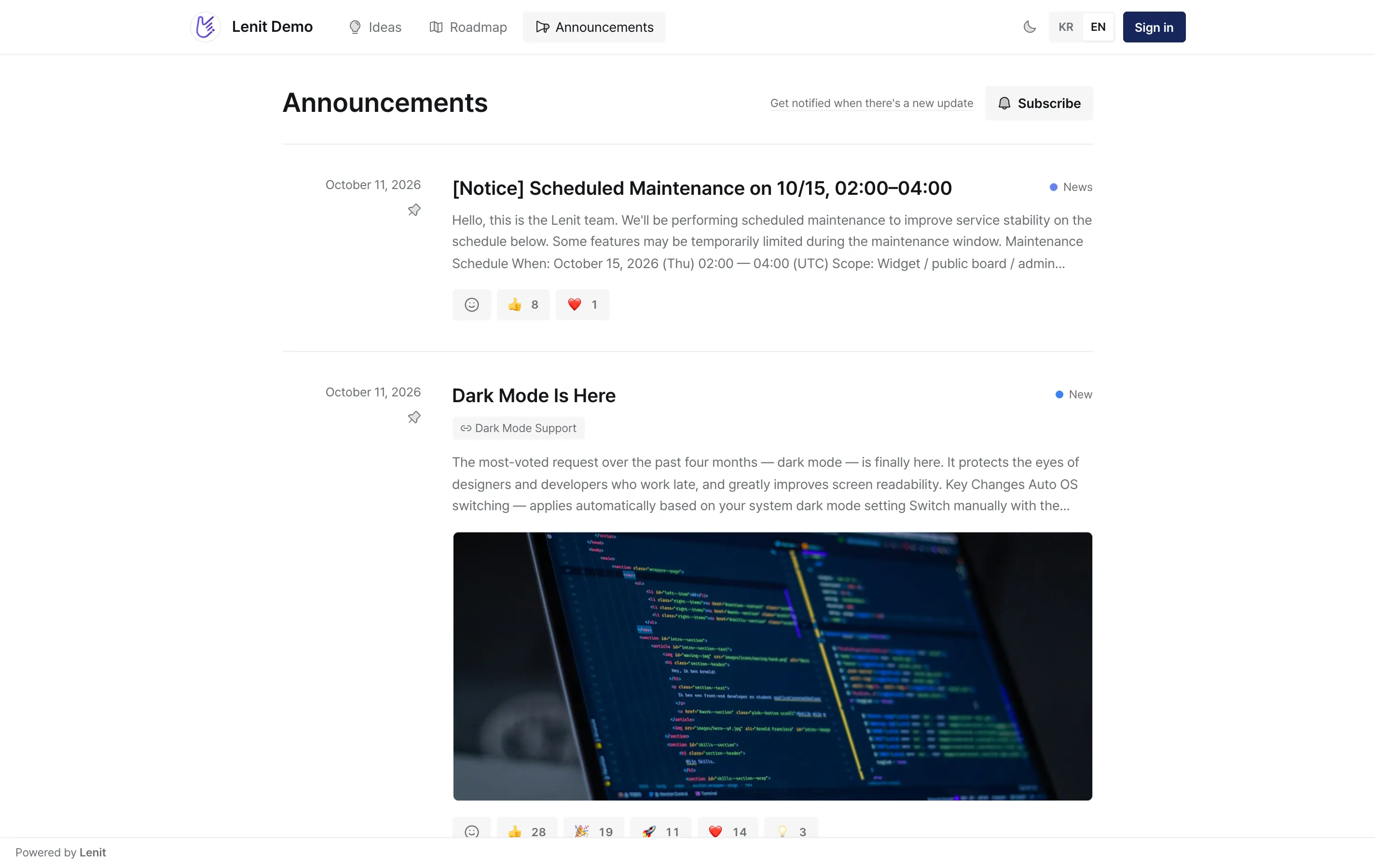The width and height of the screenshot is (1375, 868).
Task: Open the dark mode code screenshot image
Action: [x=772, y=666]
